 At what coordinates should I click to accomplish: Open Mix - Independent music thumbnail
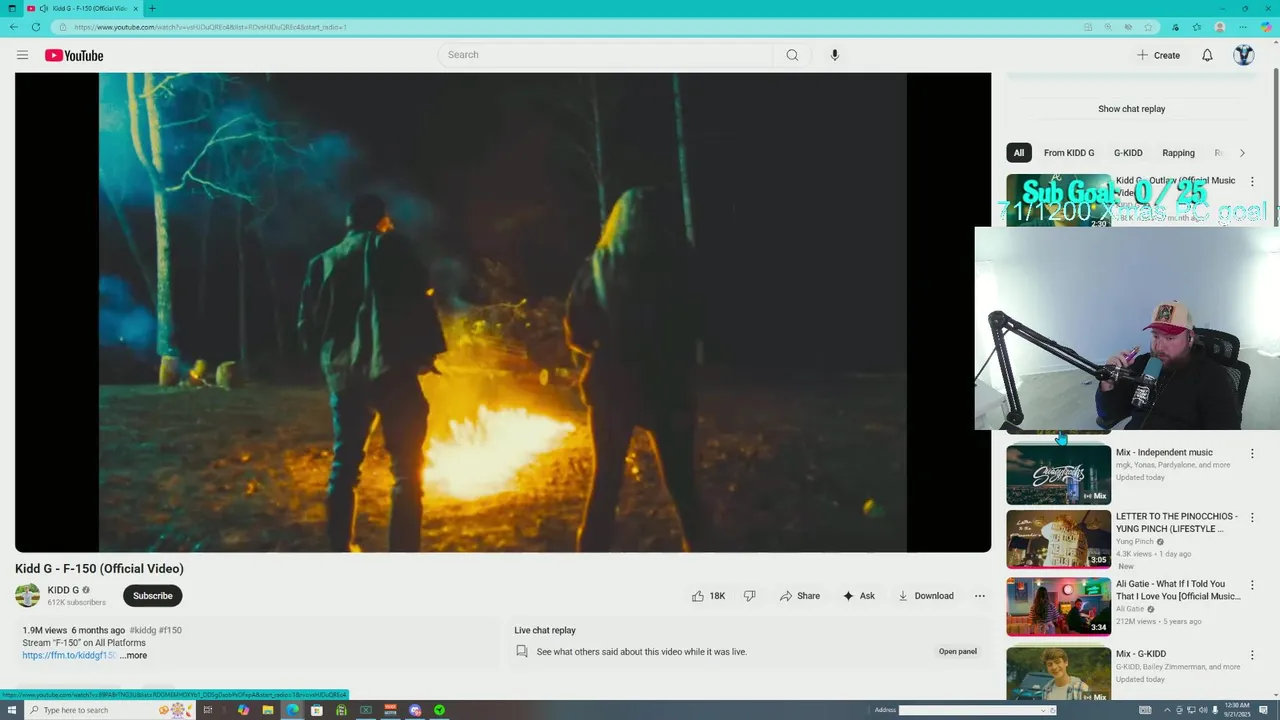[x=1058, y=474]
